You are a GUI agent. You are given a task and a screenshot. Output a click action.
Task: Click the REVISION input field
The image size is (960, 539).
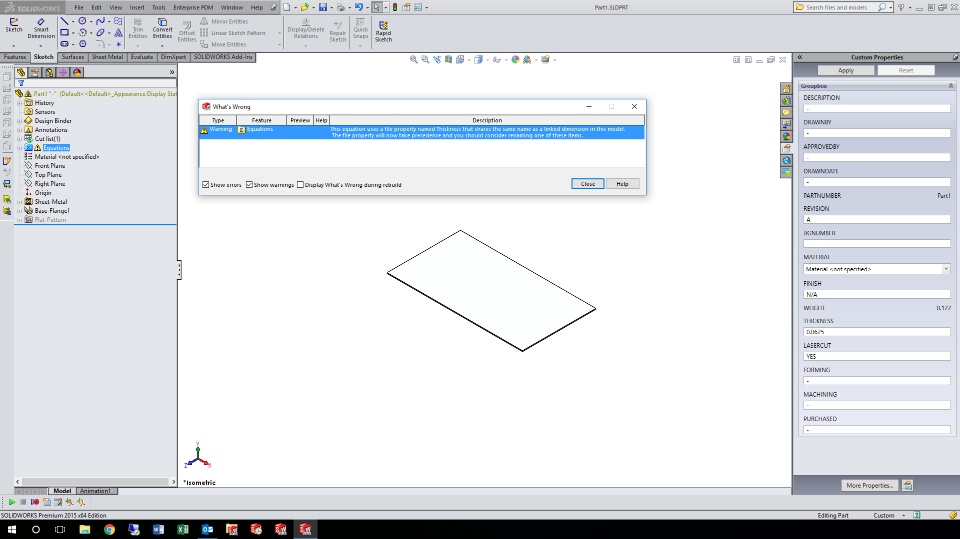click(877, 219)
